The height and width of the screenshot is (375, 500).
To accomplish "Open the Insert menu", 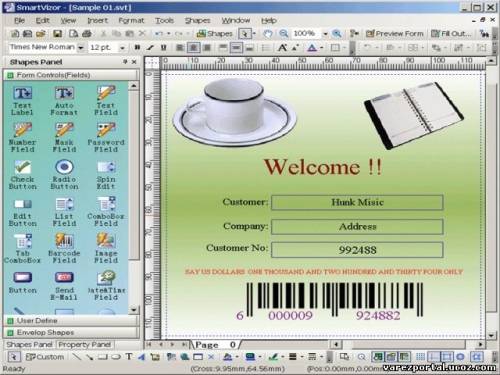I will coord(97,21).
